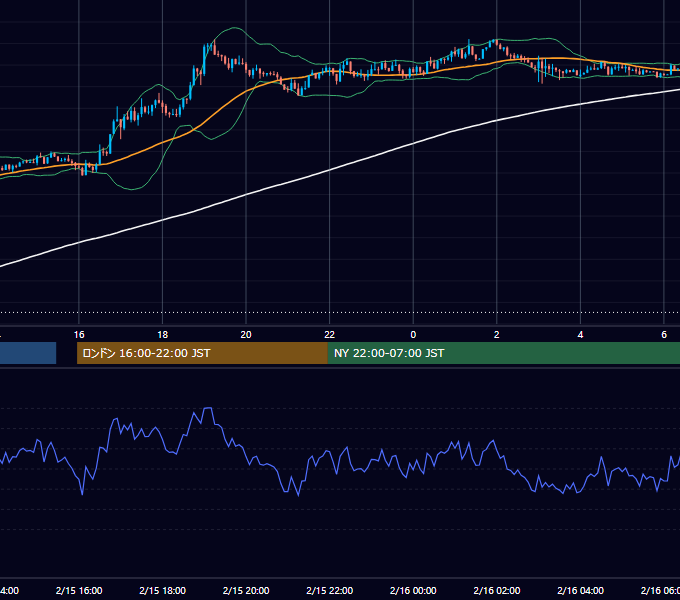Click the 0 hour label on the chart axis

tap(413, 335)
